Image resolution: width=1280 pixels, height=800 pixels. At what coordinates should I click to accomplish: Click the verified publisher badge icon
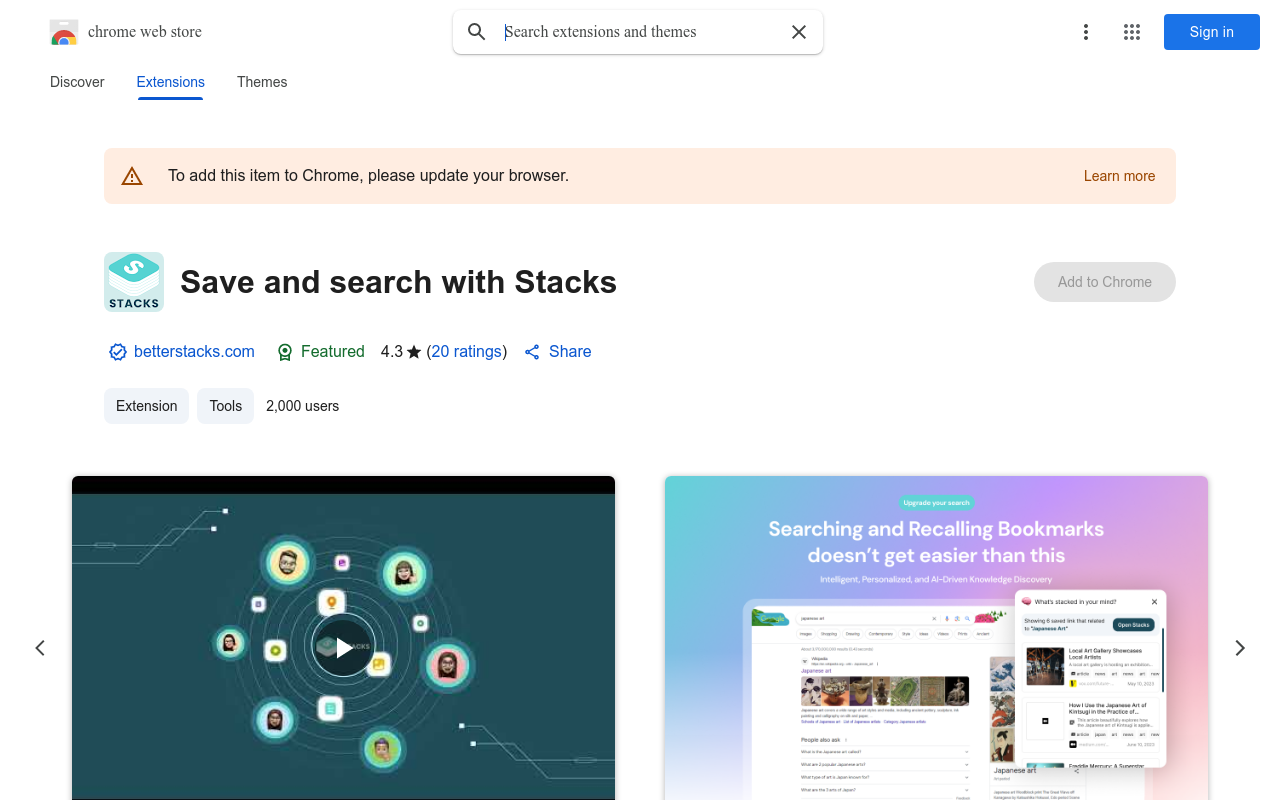click(118, 352)
